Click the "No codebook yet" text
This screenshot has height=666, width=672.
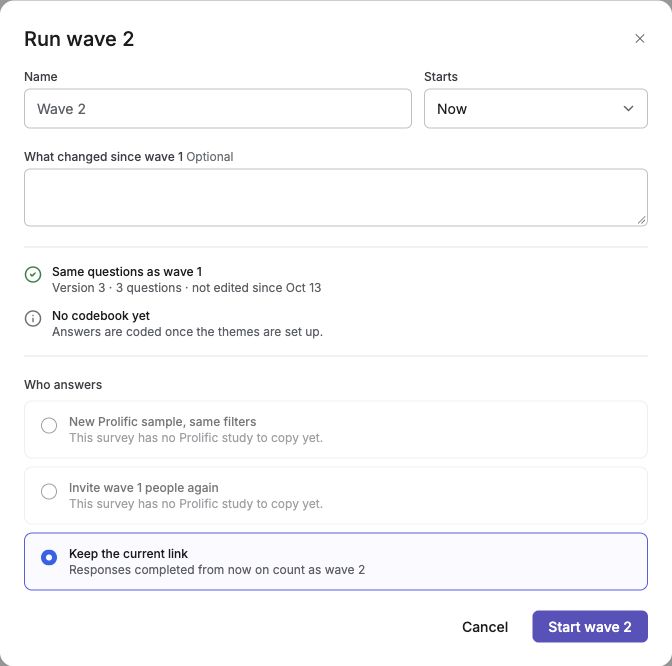pyautogui.click(x=101, y=316)
